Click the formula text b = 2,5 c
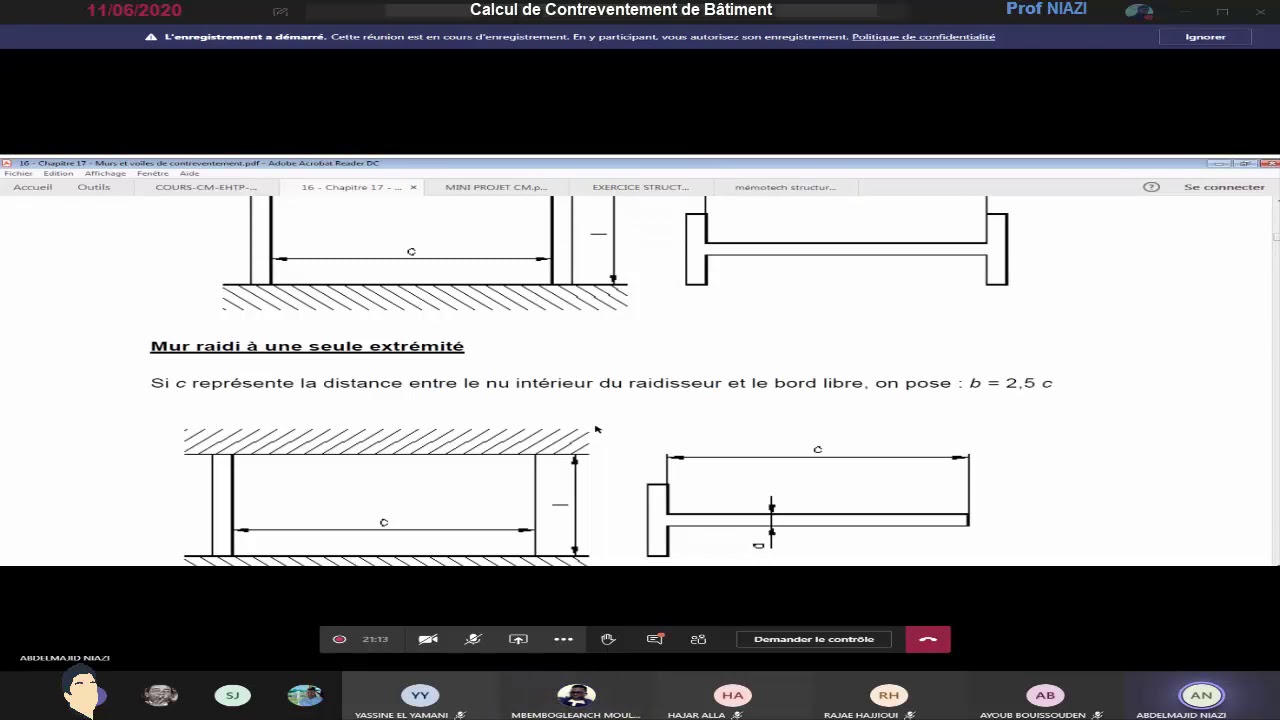 point(1011,383)
